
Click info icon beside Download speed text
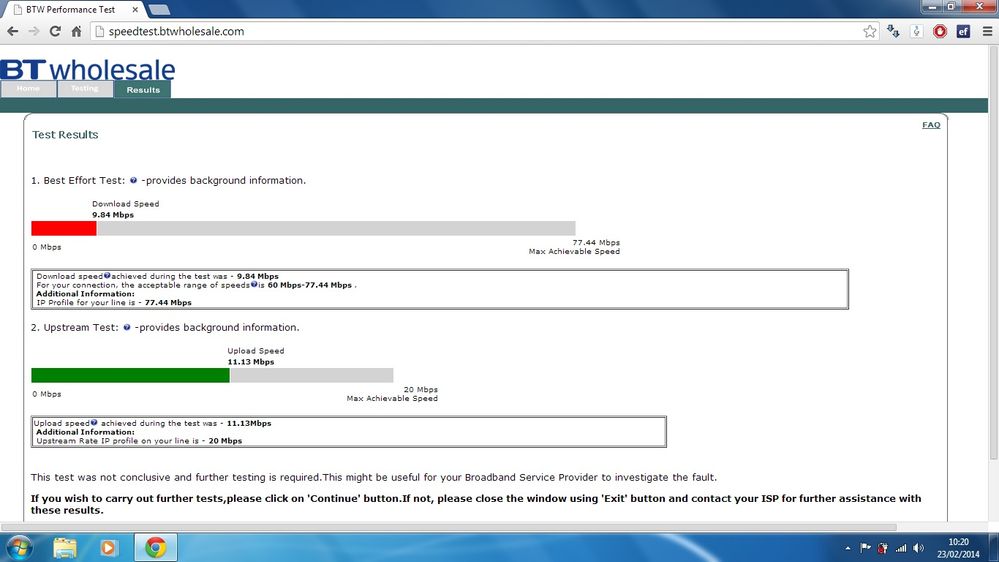point(107,276)
